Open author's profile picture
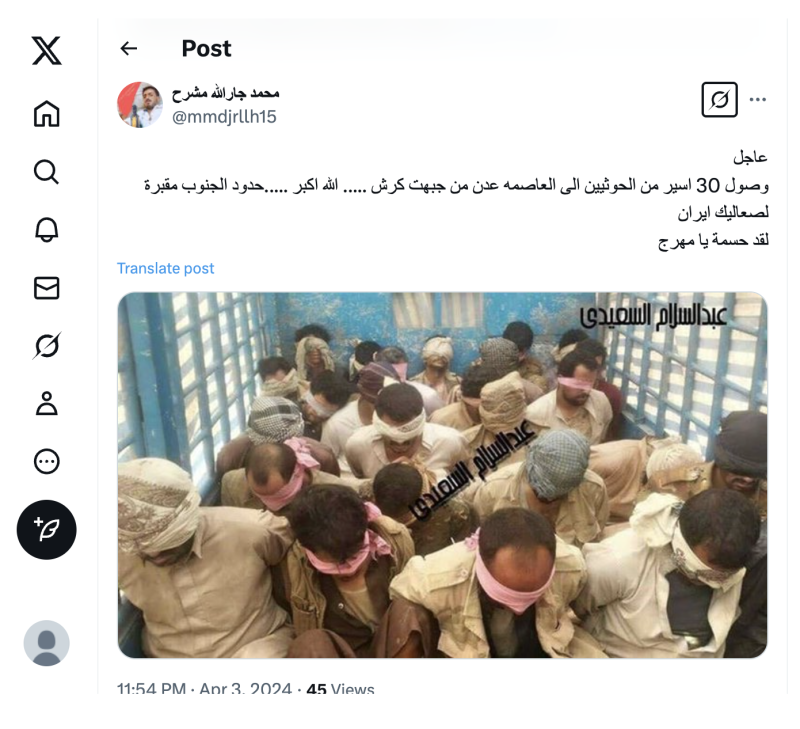Viewport: 800px width, 729px height. click(140, 105)
